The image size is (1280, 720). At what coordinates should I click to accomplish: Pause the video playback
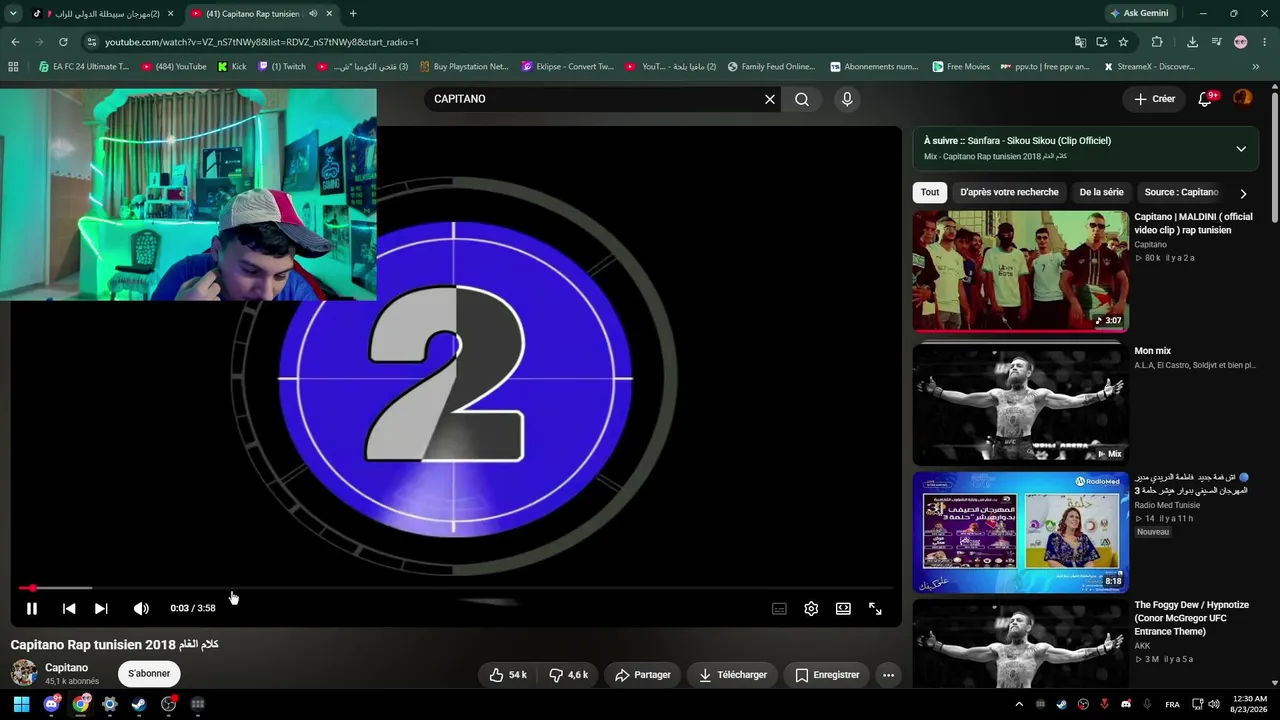(x=32, y=608)
